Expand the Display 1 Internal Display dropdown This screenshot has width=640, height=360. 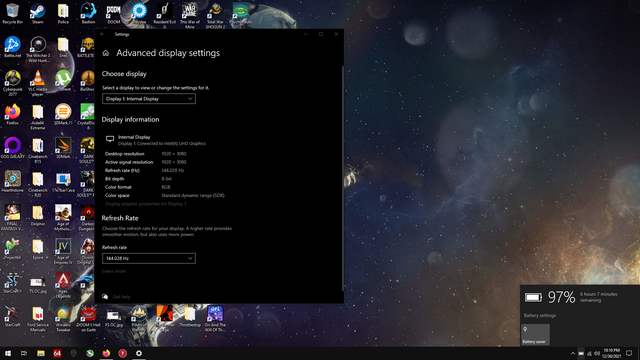pyautogui.click(x=149, y=99)
